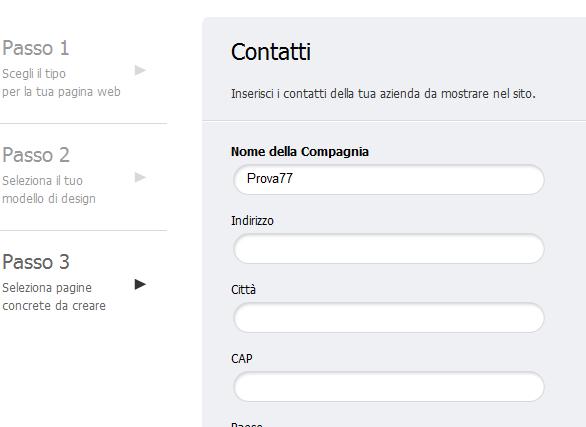Click the arrow icon beside Passo 2
Screen dimensions: 586x427
140,177
